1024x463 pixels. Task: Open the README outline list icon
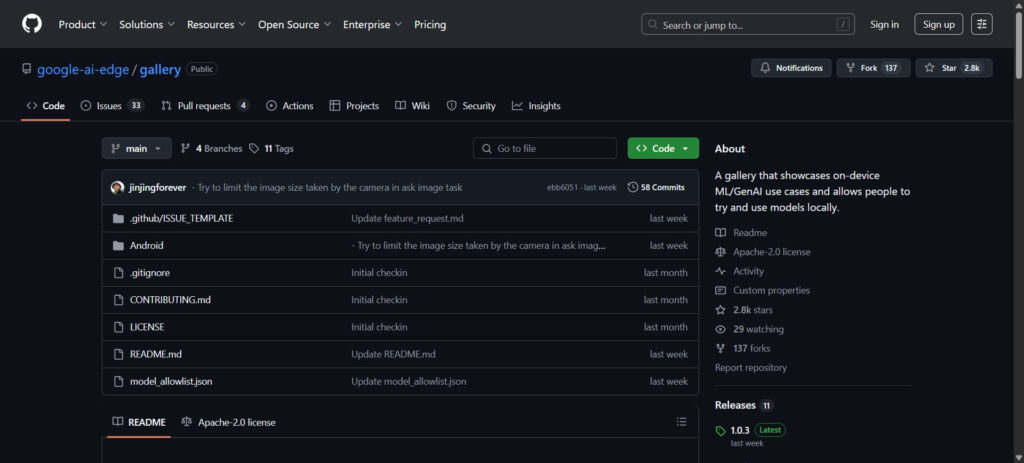coord(681,422)
